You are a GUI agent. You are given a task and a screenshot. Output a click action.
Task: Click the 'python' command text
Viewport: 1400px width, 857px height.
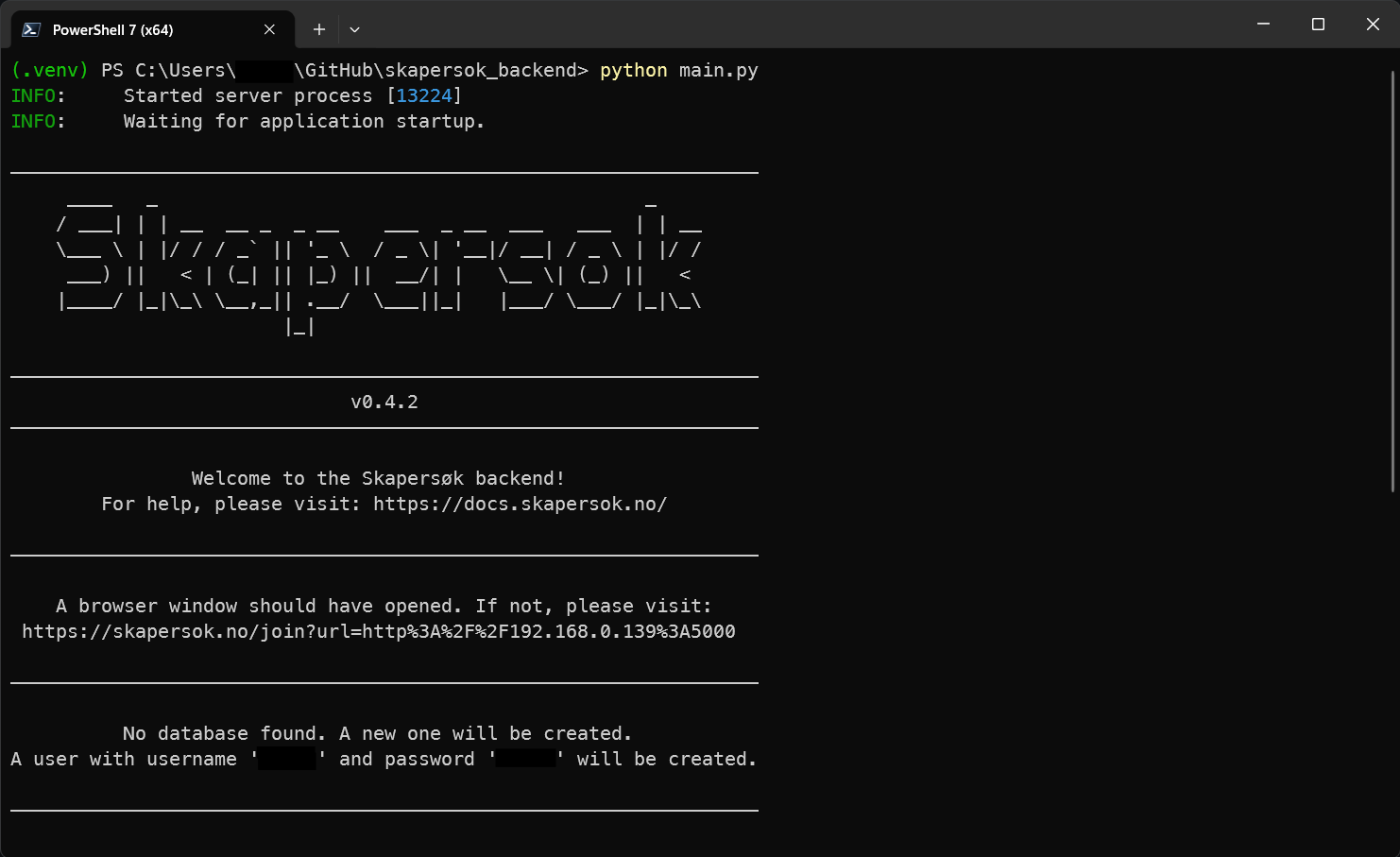pyautogui.click(x=633, y=71)
